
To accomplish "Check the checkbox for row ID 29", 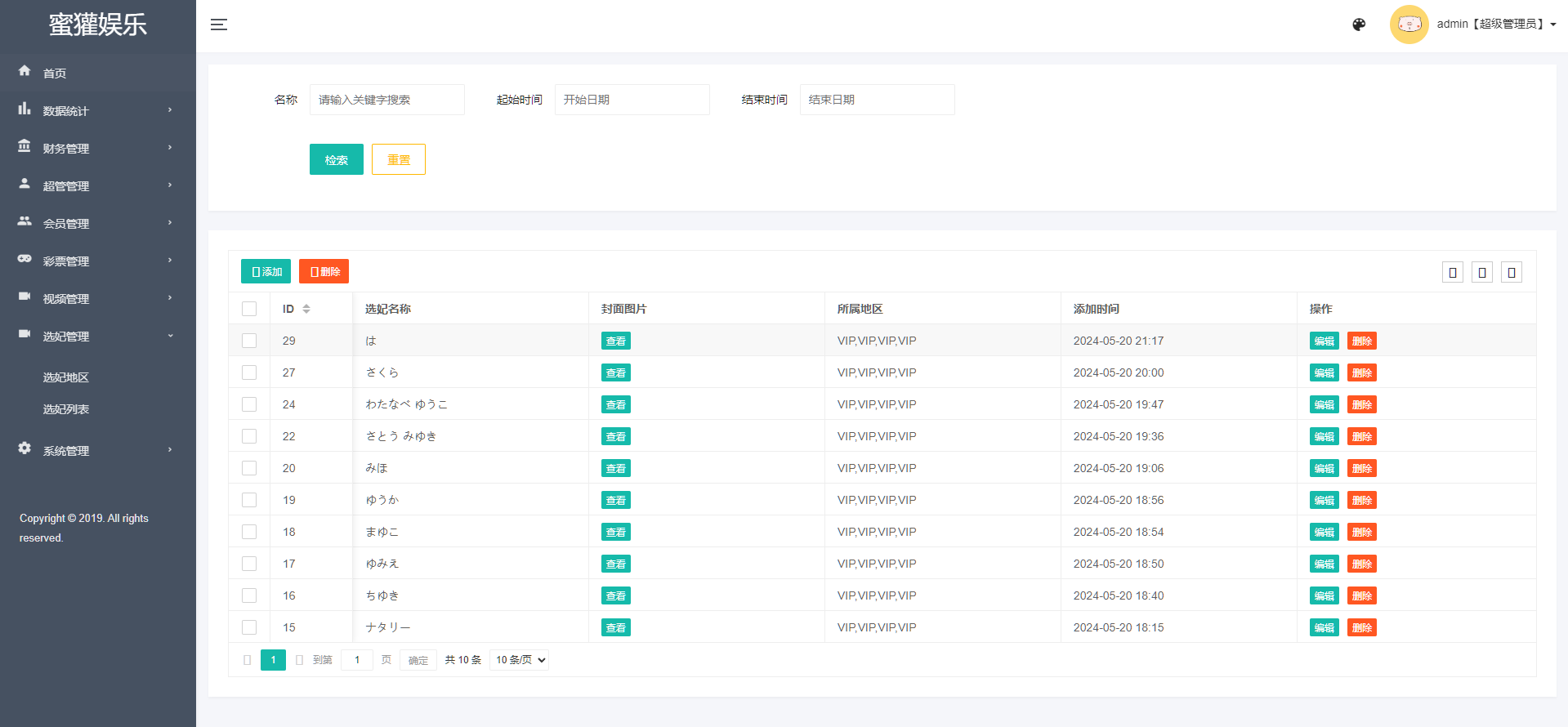I will (249, 341).
